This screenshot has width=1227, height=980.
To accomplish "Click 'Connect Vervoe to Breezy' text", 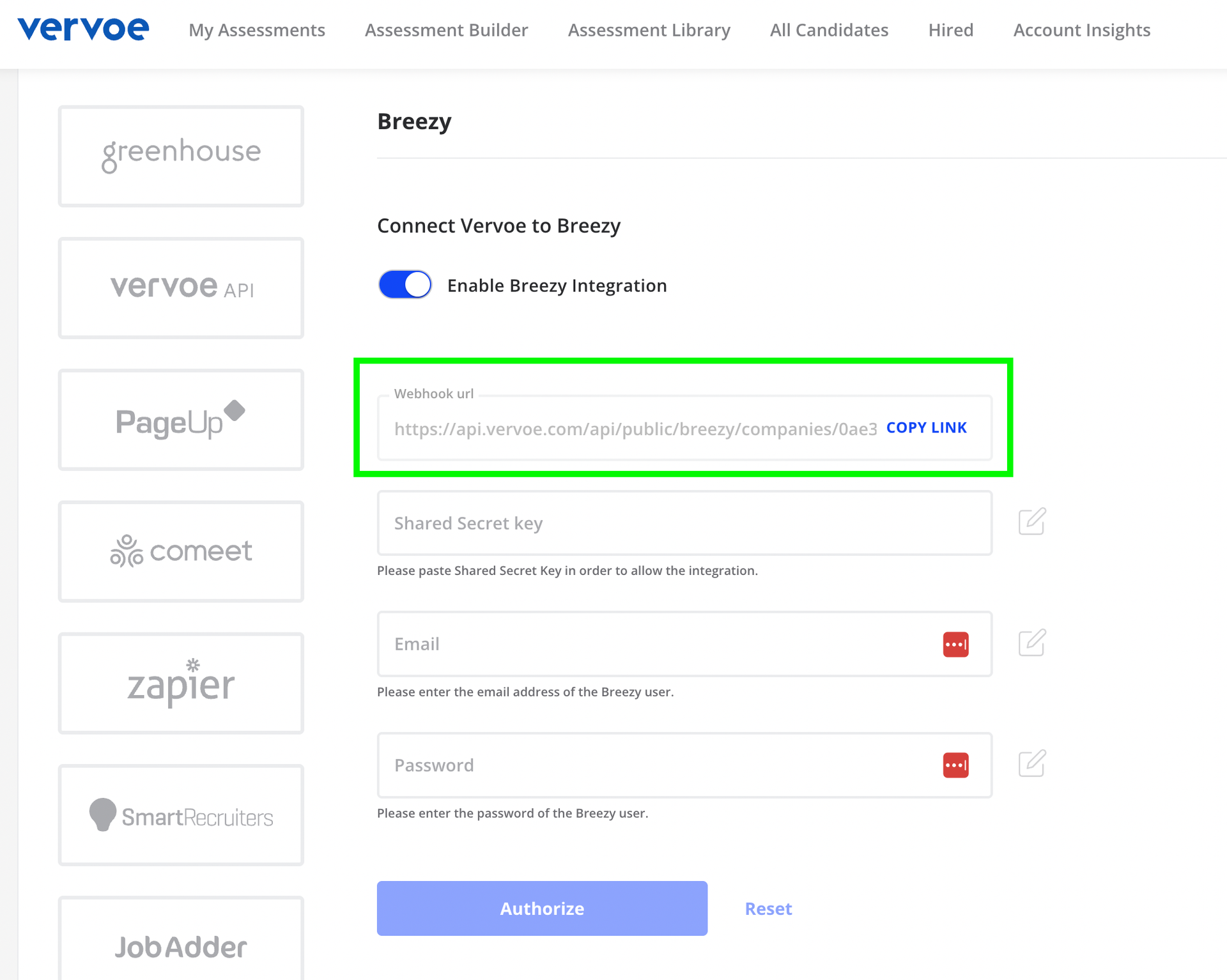I will pos(498,226).
